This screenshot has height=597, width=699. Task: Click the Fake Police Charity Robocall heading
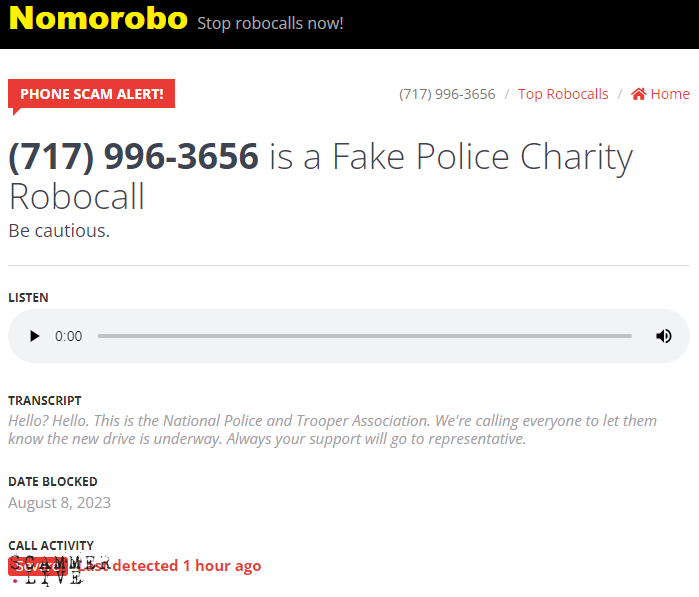(321, 176)
